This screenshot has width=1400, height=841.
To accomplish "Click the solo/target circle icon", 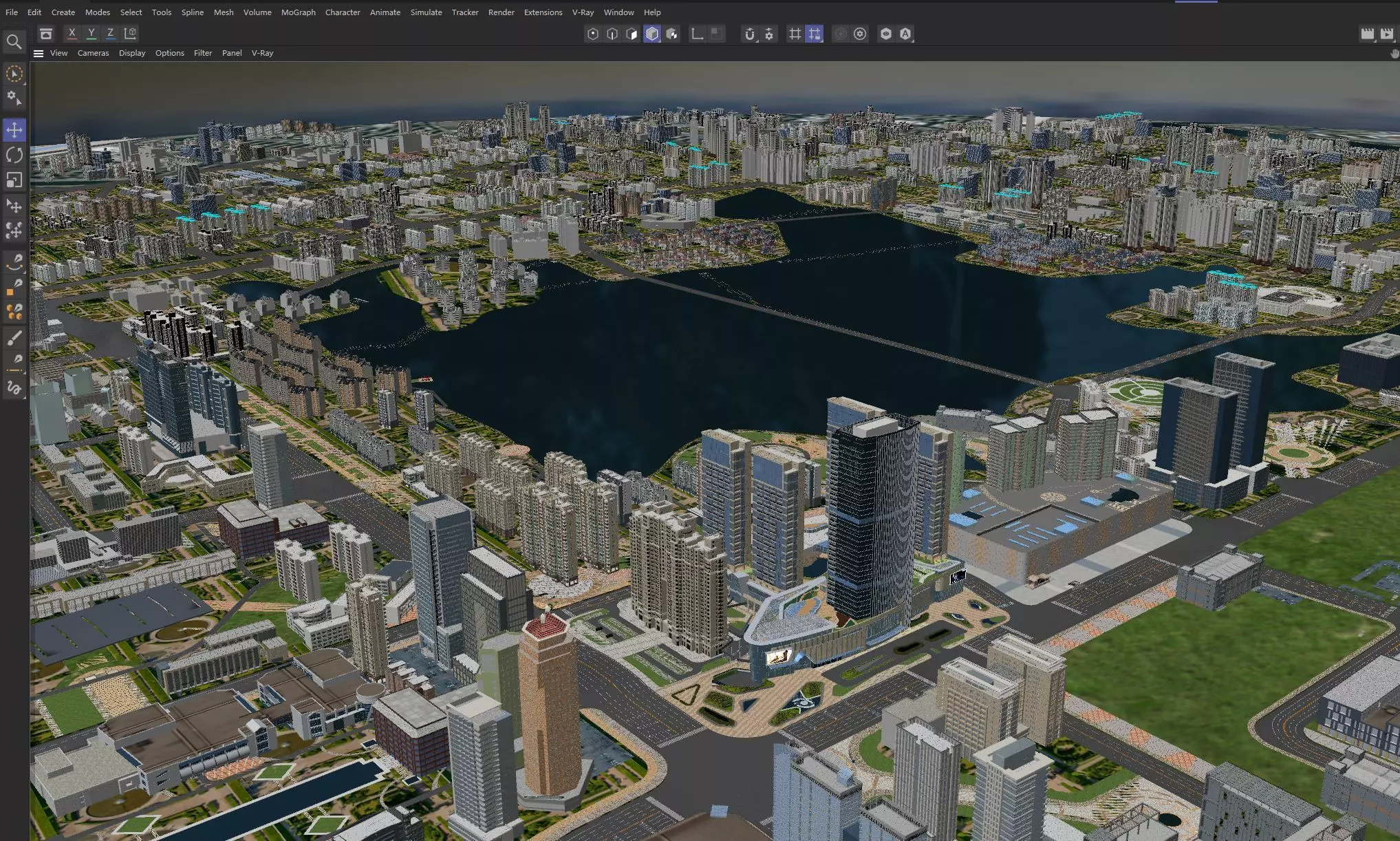I will point(860,34).
